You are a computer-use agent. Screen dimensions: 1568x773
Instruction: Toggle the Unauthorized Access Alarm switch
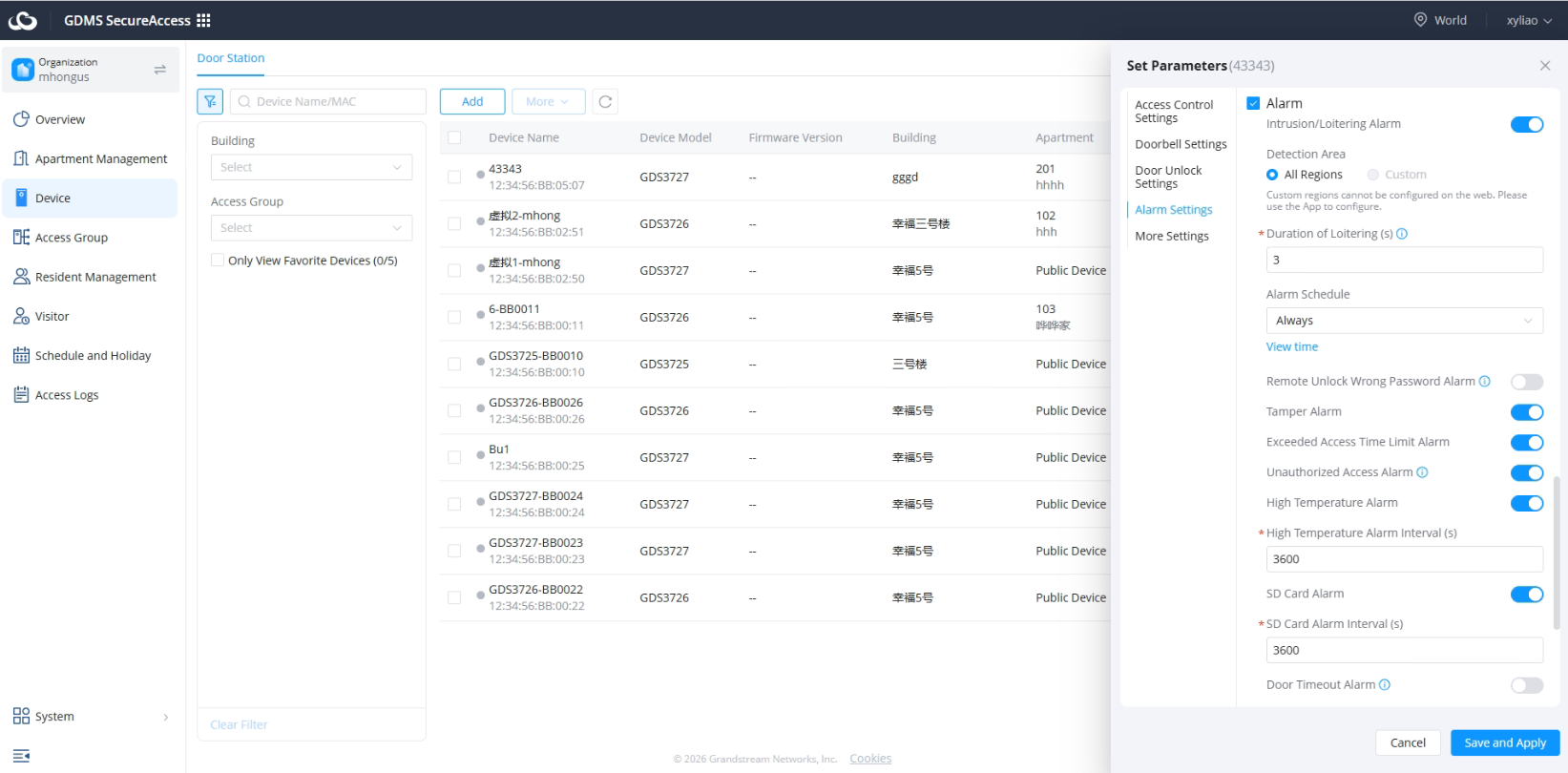coord(1527,473)
